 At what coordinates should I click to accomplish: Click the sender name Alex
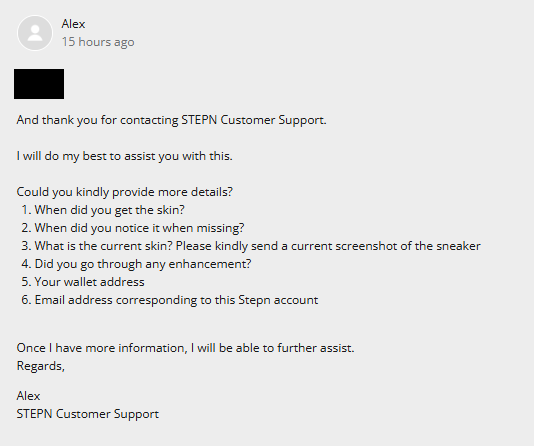pyautogui.click(x=73, y=24)
